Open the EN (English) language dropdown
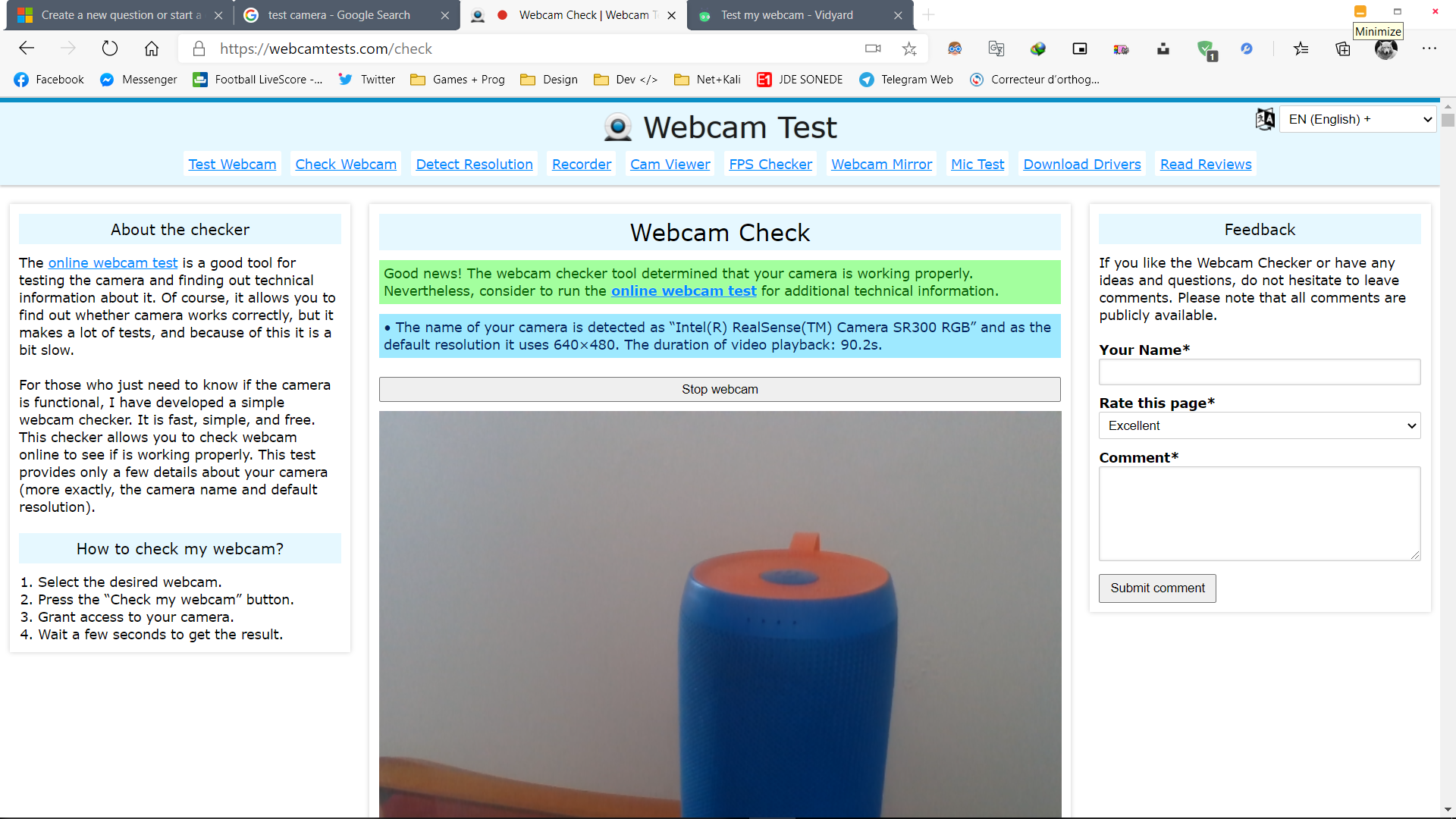Screen dimensions: 1456x819 (1357, 119)
